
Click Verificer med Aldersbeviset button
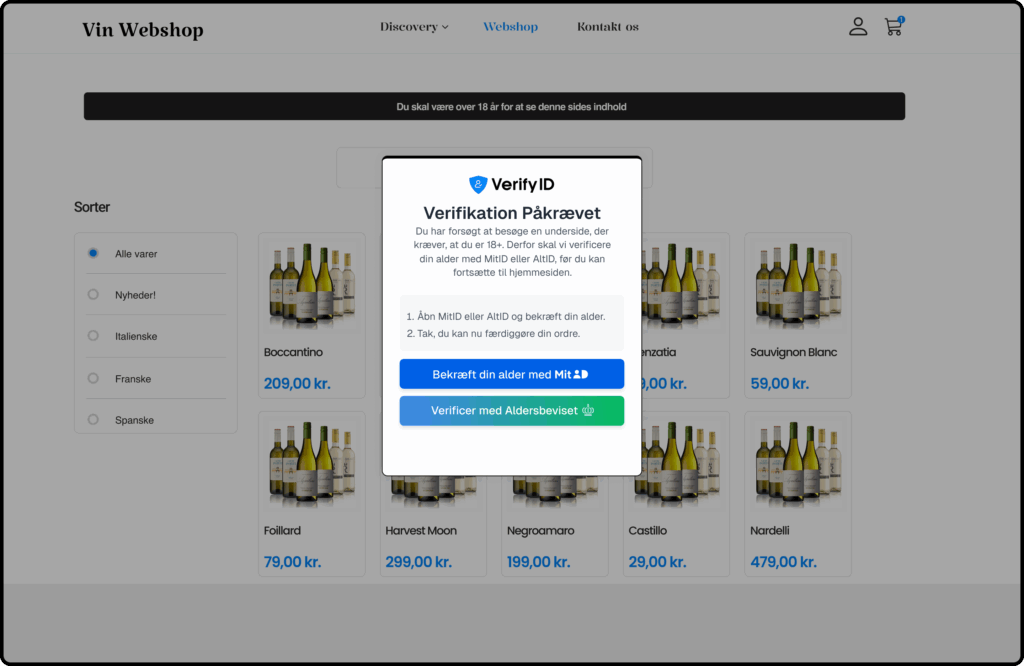pyautogui.click(x=512, y=411)
